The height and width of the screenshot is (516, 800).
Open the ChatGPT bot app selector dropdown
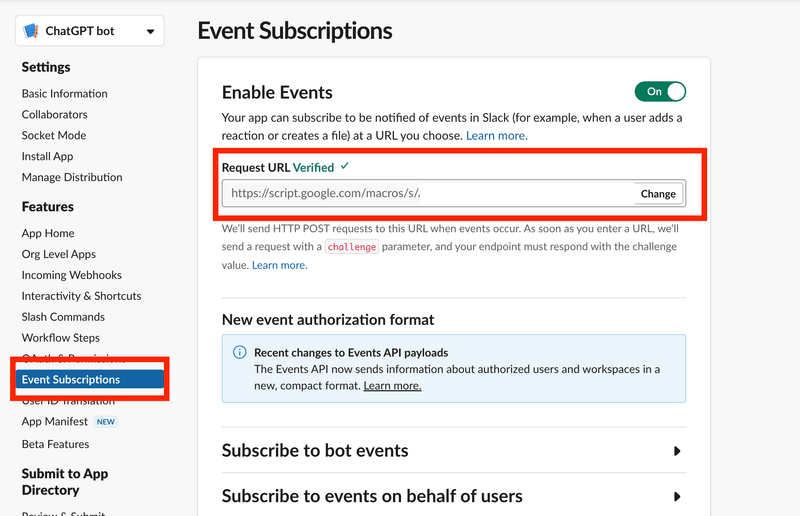90,31
